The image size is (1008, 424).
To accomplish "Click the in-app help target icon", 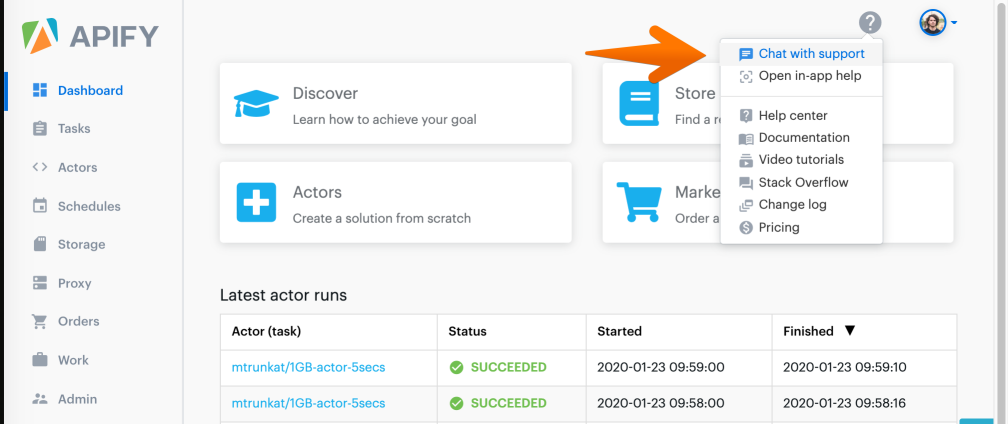I will coord(746,76).
